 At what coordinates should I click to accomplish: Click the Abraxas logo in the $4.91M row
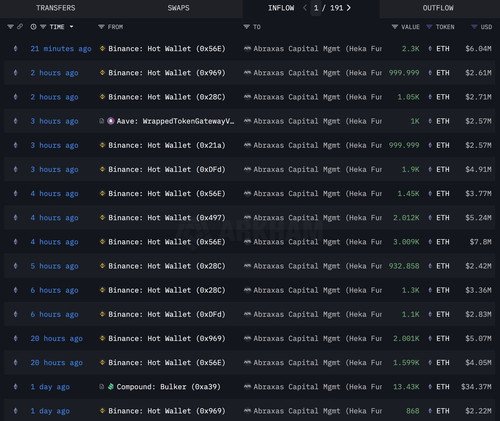tap(247, 169)
